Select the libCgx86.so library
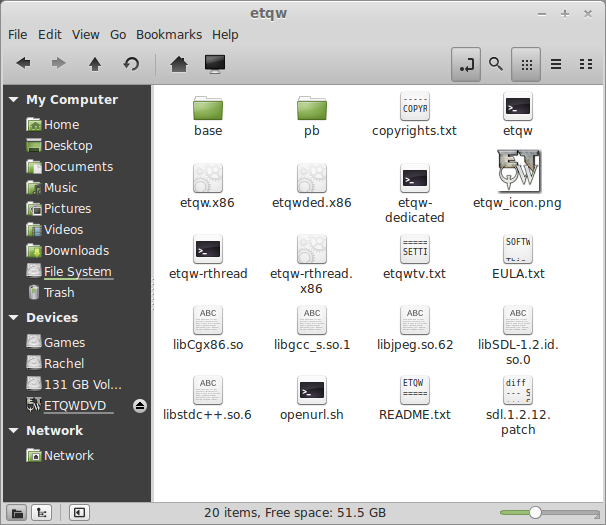The width and height of the screenshot is (606, 525). [x=208, y=329]
